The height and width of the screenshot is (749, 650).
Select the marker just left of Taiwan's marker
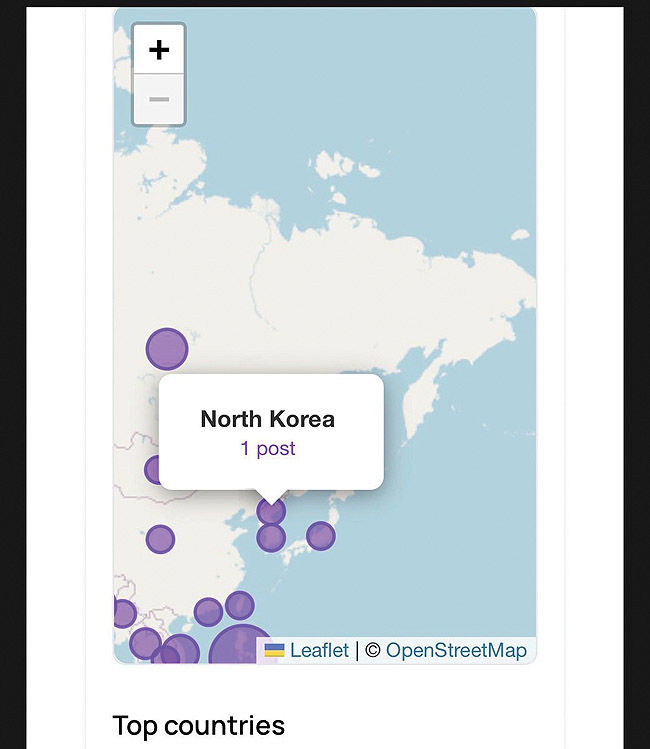(208, 612)
